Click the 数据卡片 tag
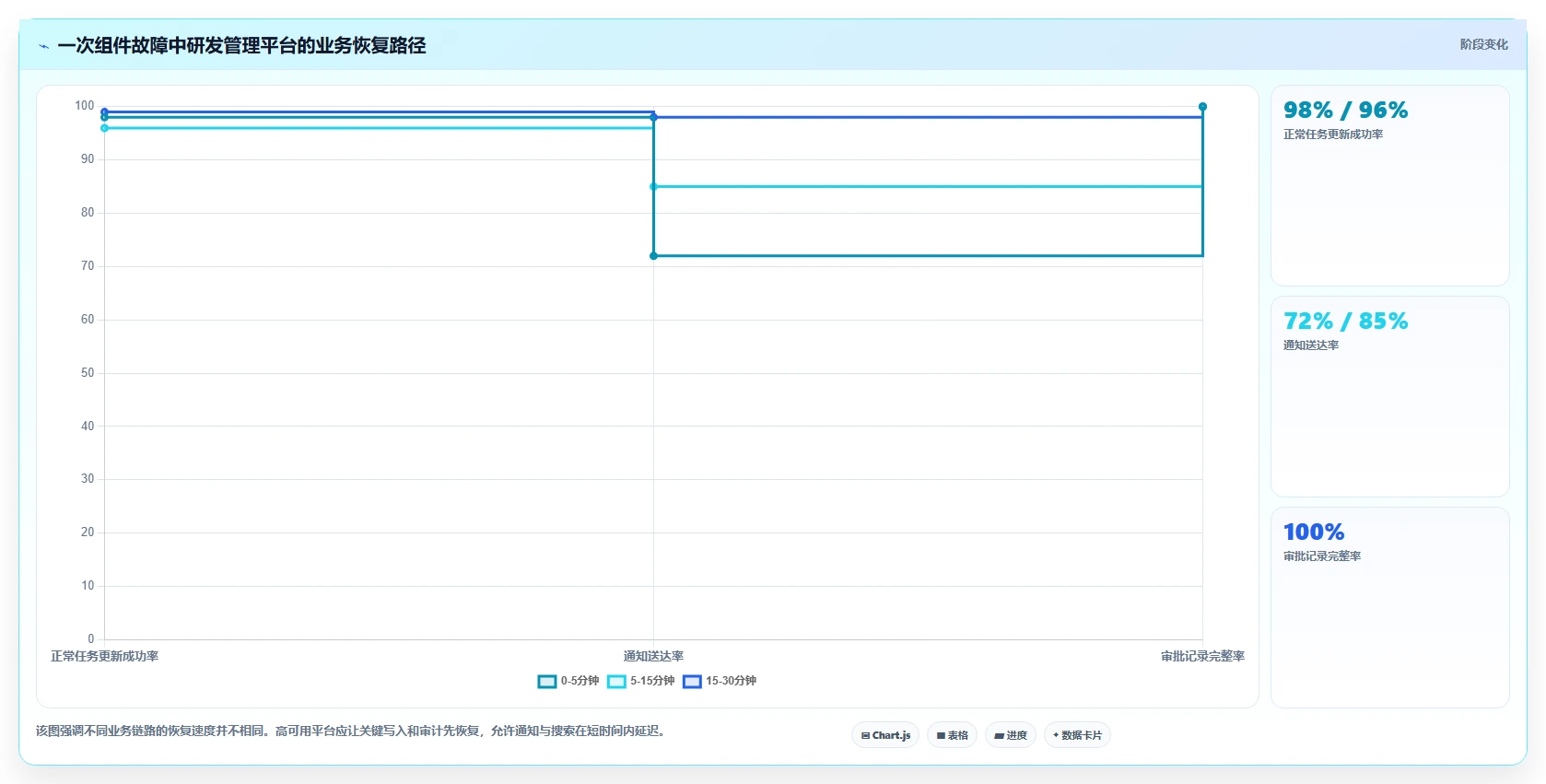 point(1077,735)
